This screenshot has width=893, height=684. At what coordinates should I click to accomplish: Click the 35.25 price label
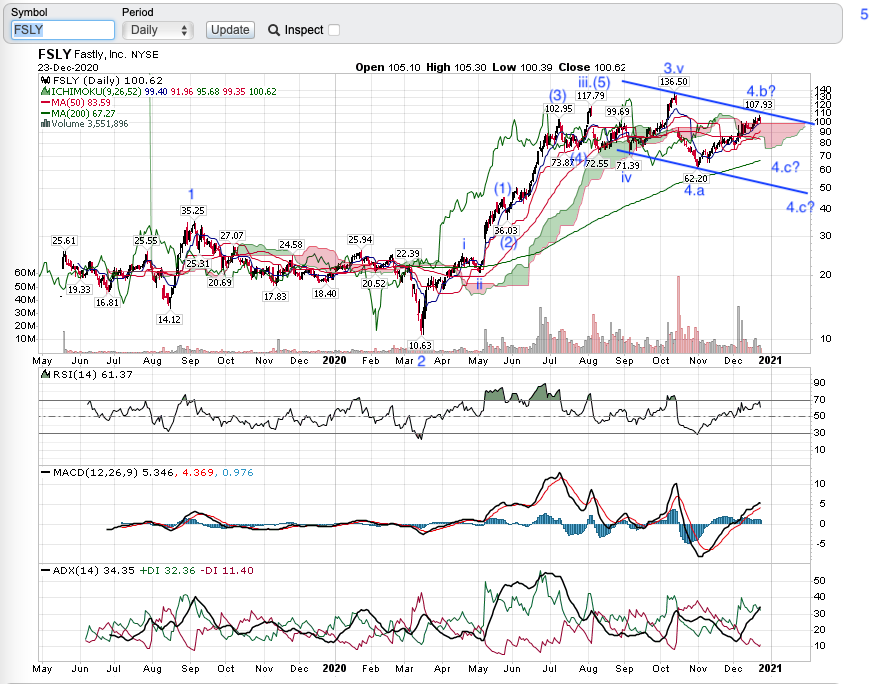point(192,211)
